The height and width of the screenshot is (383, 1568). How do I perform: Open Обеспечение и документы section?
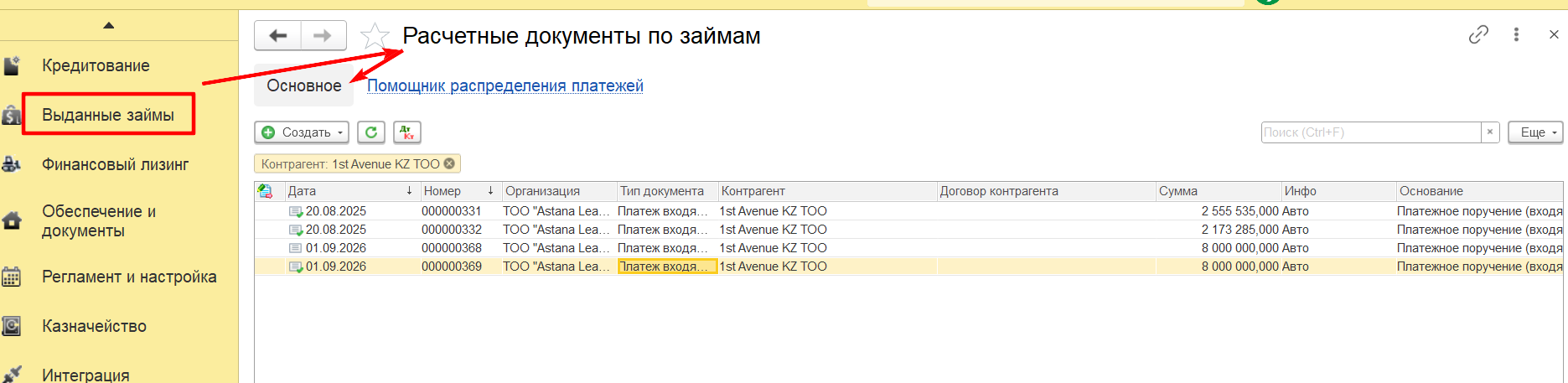click(99, 221)
